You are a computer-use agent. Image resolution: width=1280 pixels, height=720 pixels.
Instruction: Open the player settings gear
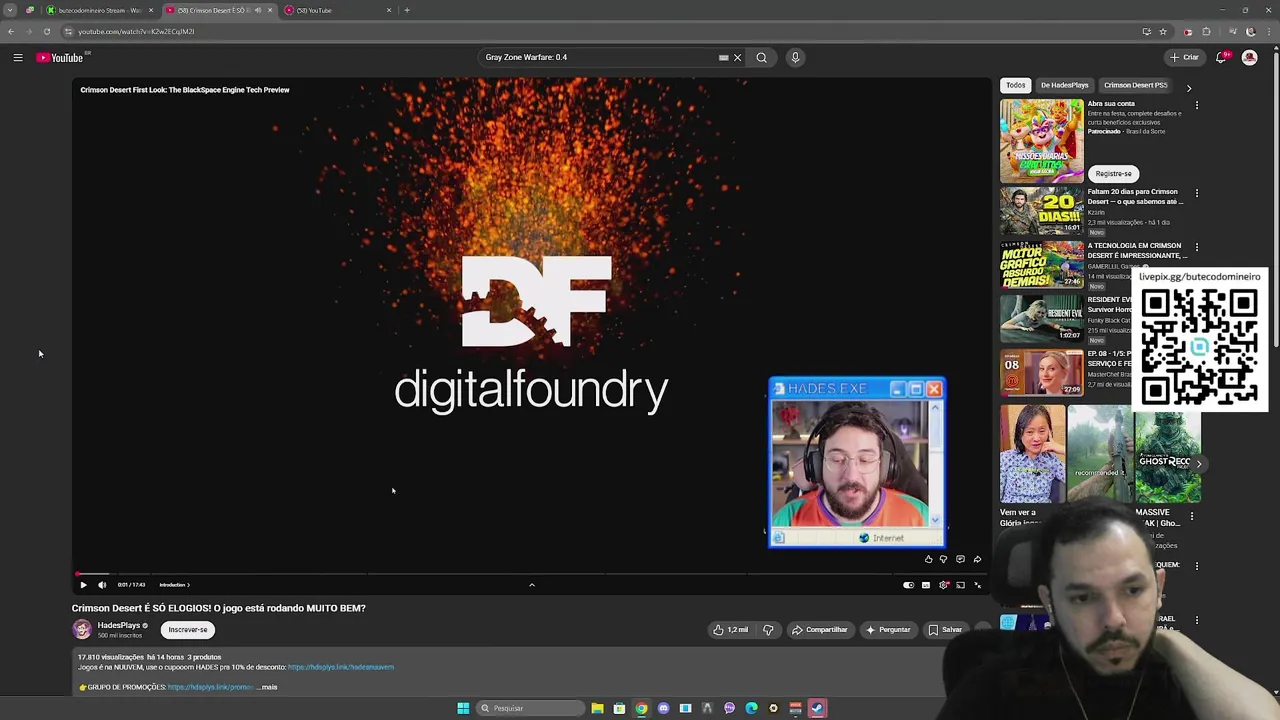(x=943, y=585)
